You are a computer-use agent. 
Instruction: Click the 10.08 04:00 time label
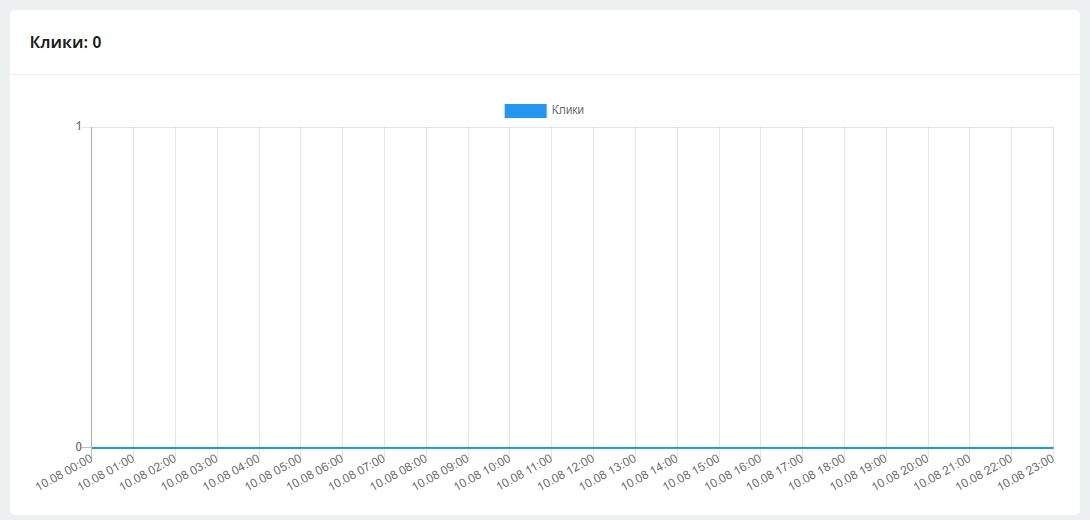coord(232,471)
